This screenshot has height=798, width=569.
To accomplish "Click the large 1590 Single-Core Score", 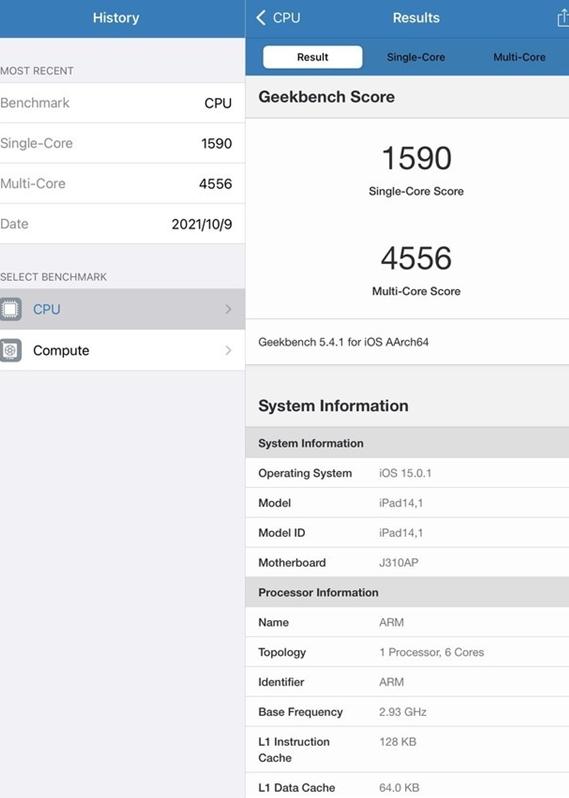I will [416, 158].
